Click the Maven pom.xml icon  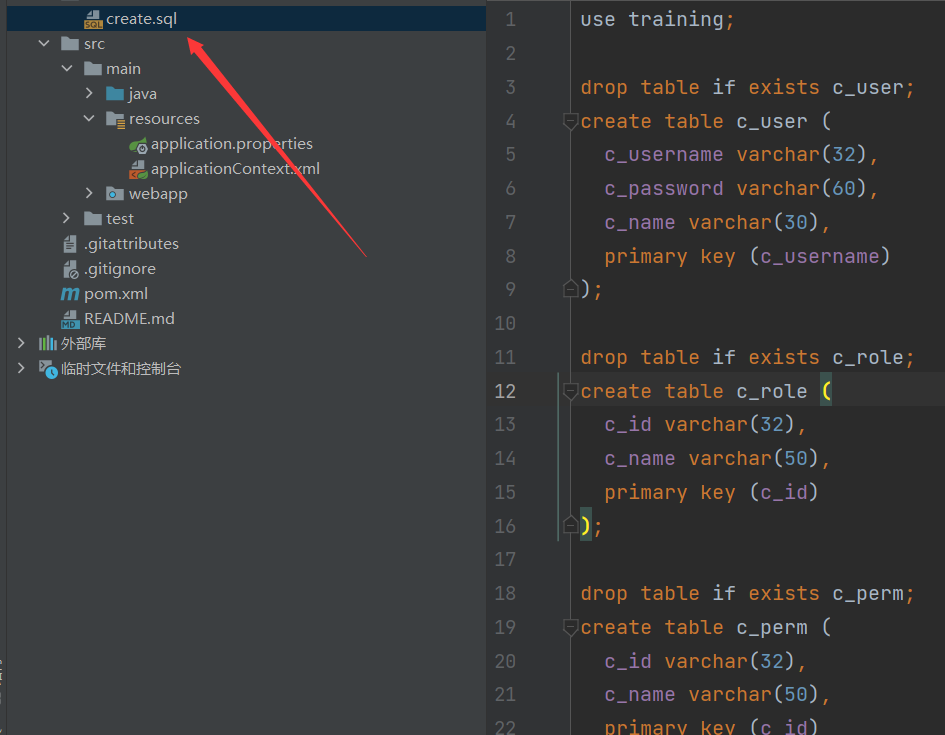pyautogui.click(x=70, y=293)
